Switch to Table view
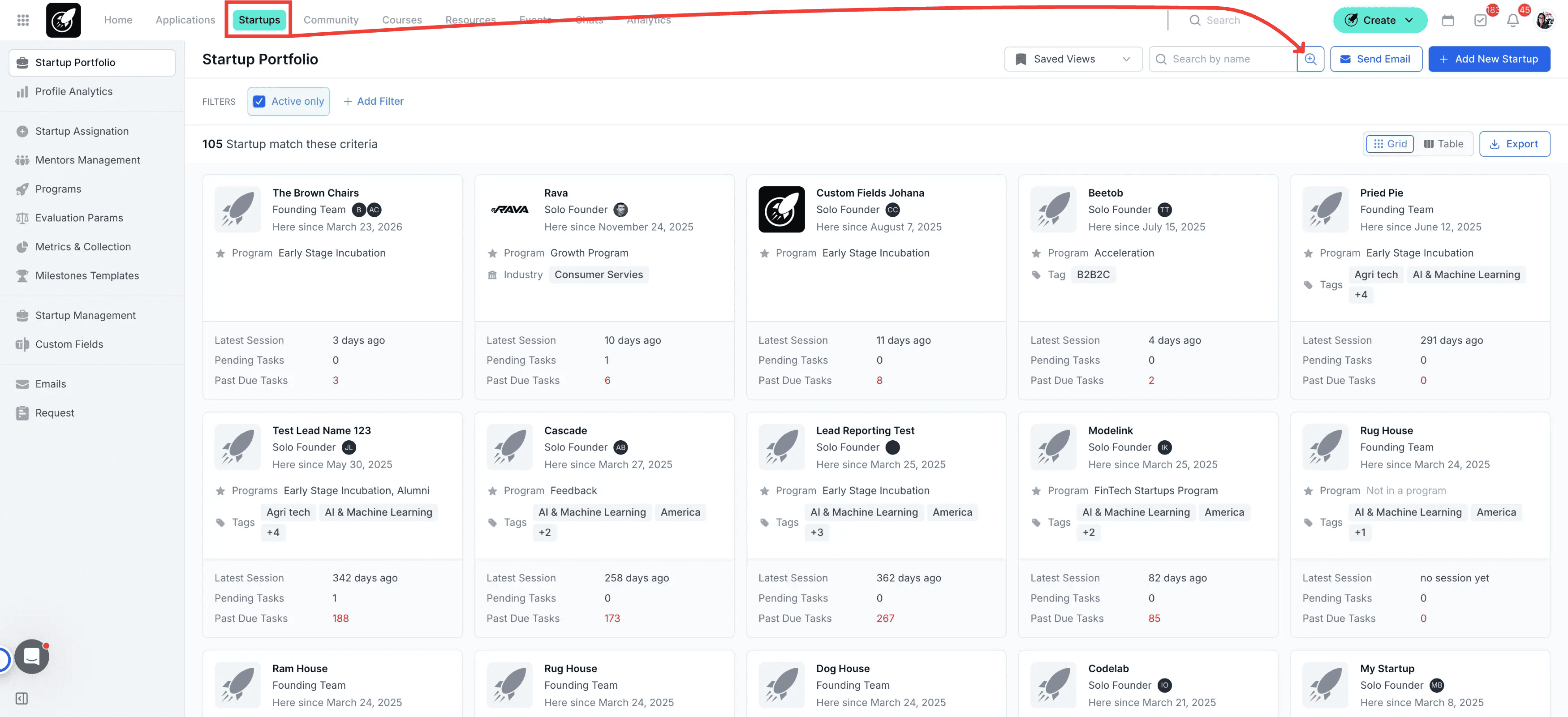Screen dimensions: 1568x717 (1443, 144)
